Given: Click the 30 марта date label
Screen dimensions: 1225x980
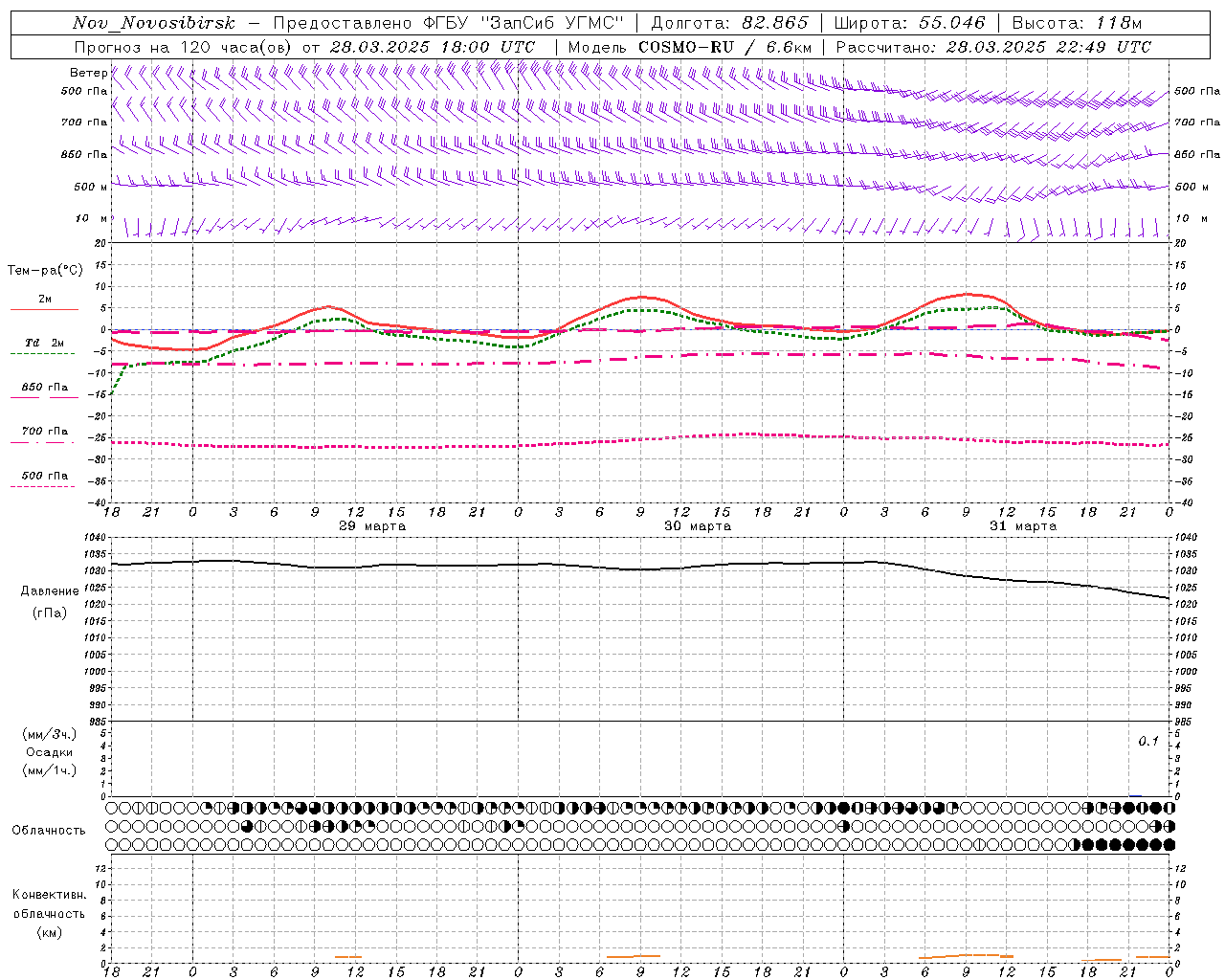Looking at the screenshot, I should [698, 526].
